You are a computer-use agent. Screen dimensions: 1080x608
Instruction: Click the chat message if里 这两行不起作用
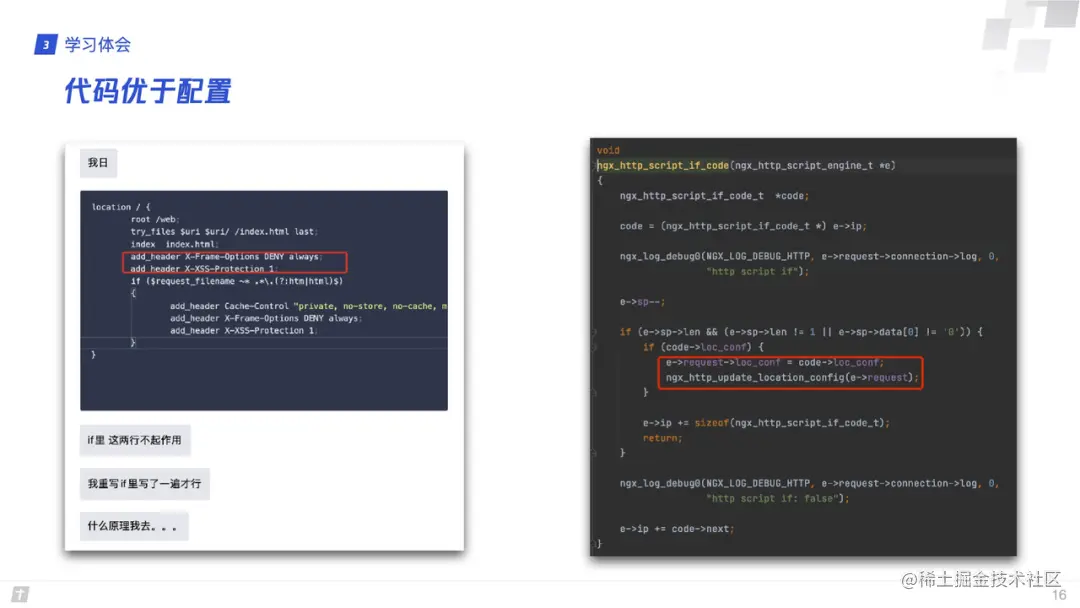pos(135,440)
